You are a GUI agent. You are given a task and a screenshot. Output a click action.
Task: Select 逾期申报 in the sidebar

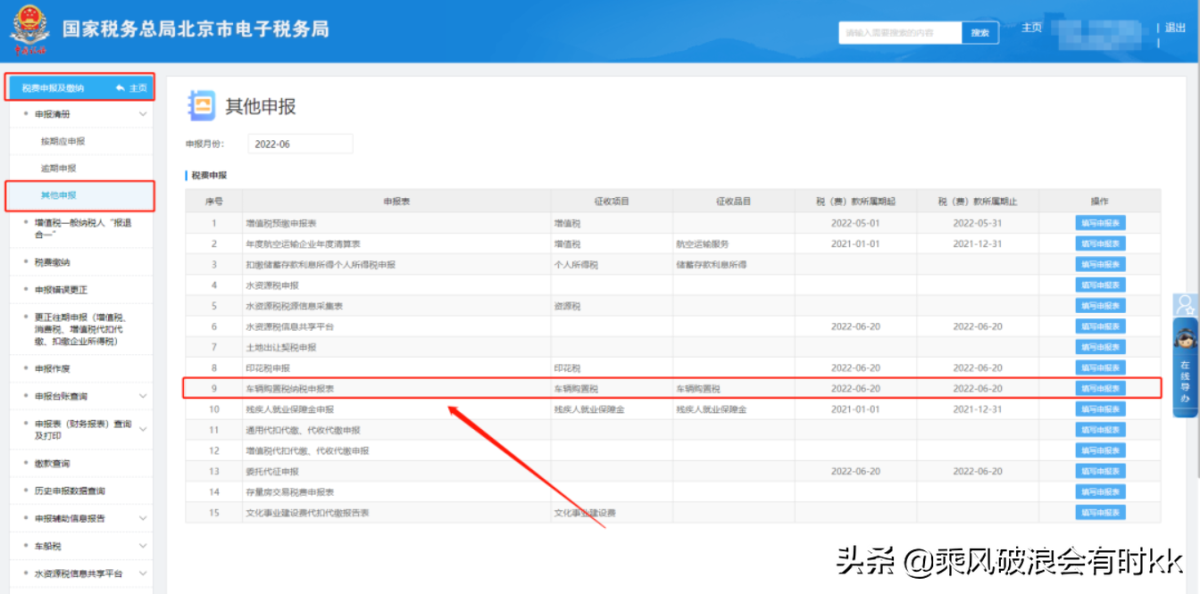58,168
